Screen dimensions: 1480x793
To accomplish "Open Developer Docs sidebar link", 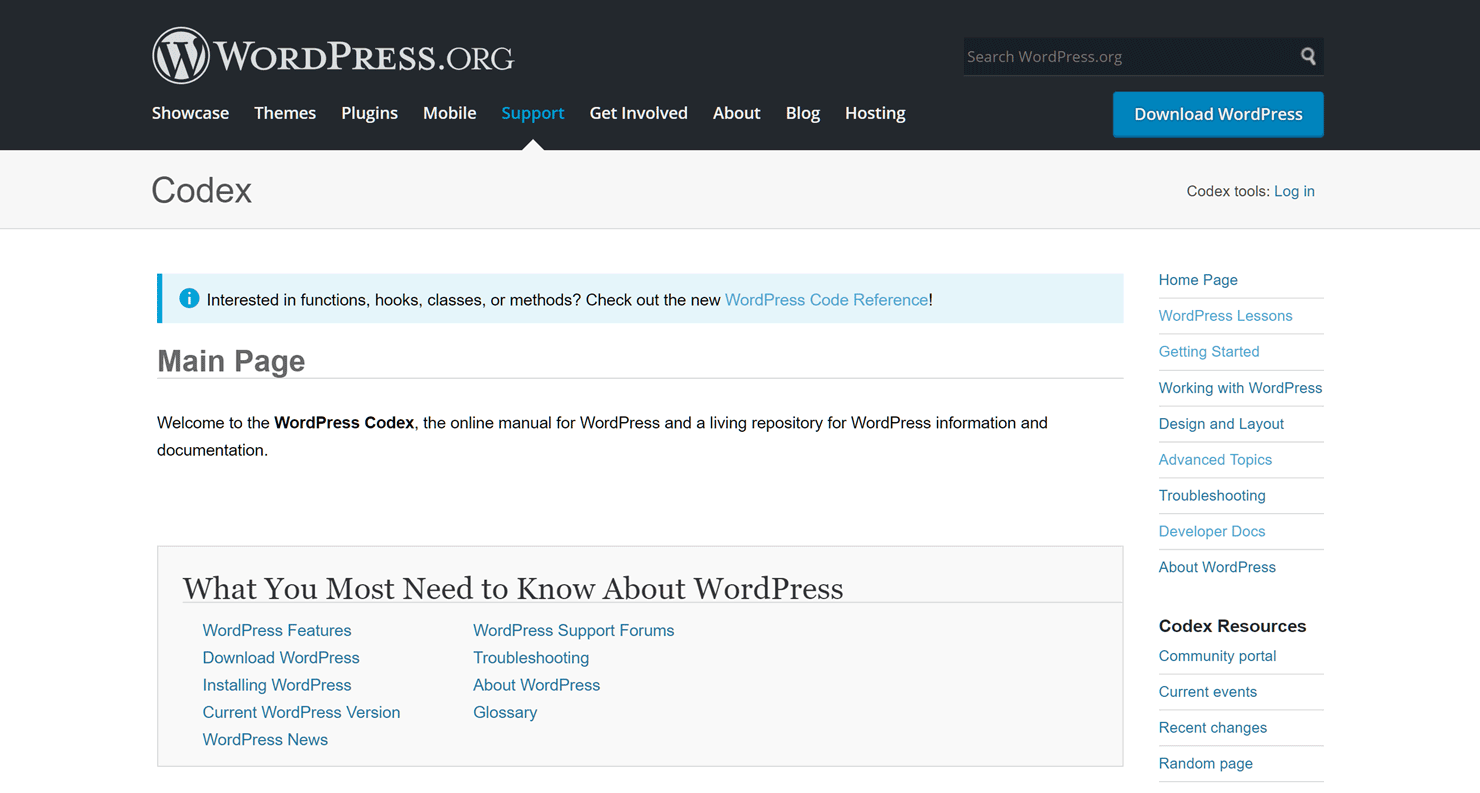I will (1212, 531).
